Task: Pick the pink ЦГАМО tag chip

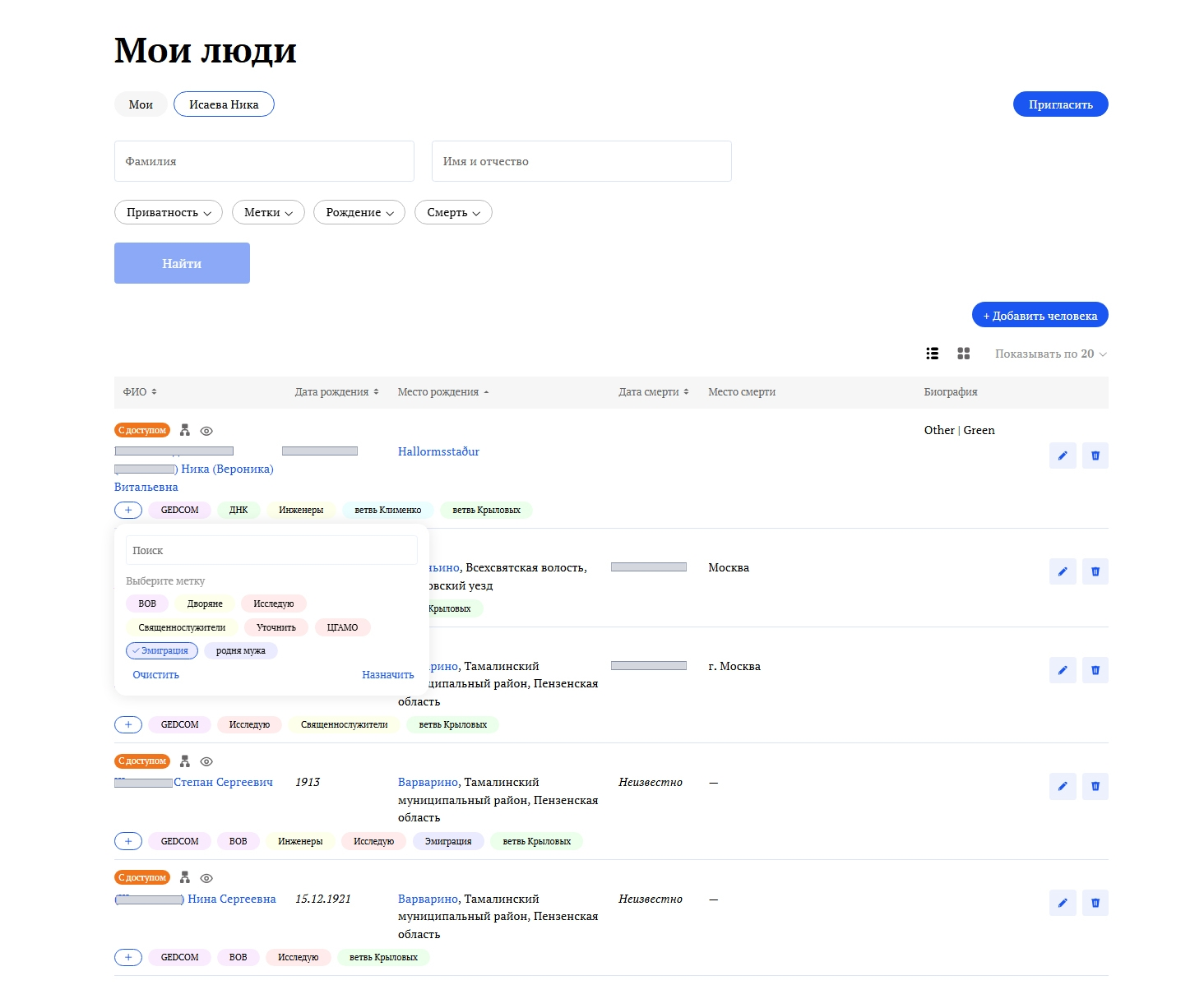Action: pos(342,627)
